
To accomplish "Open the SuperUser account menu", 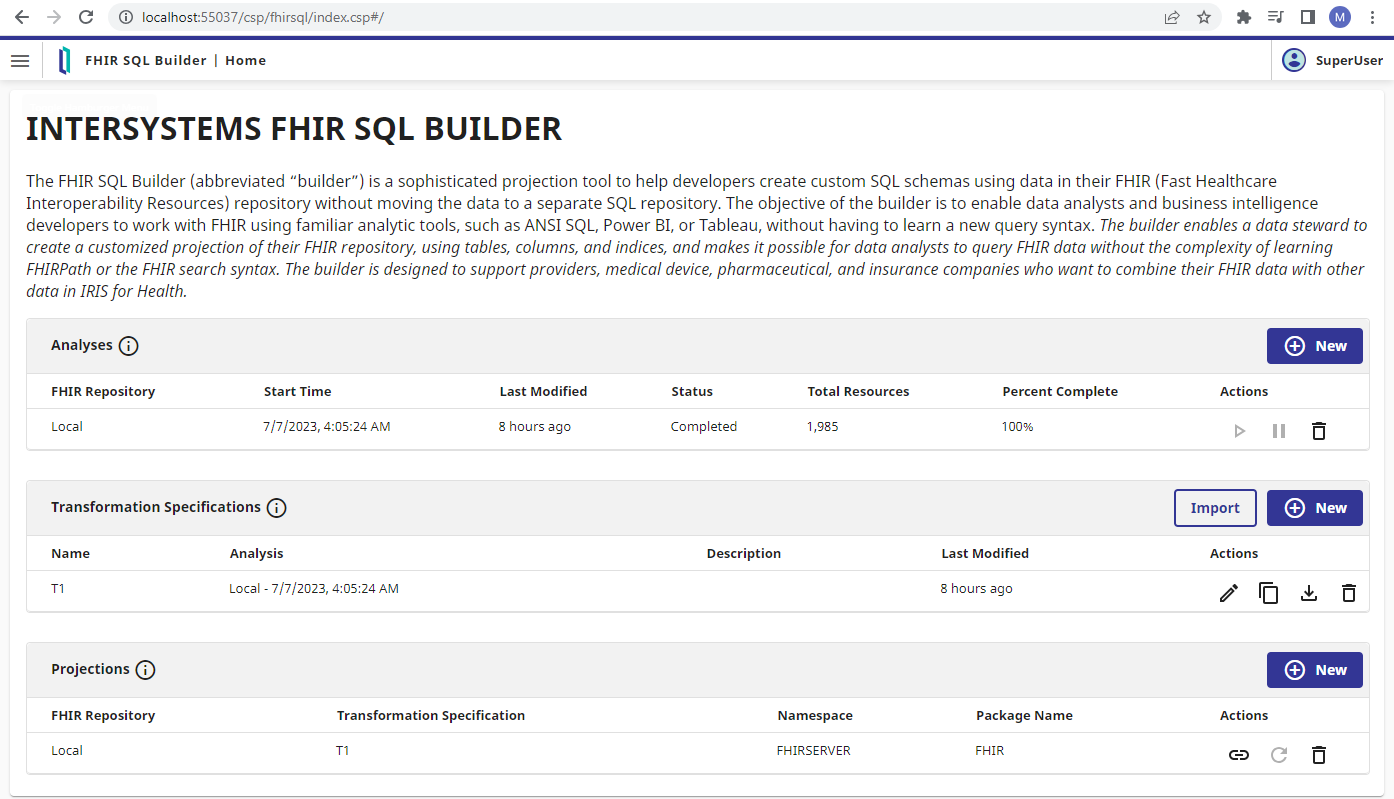I will point(1333,61).
